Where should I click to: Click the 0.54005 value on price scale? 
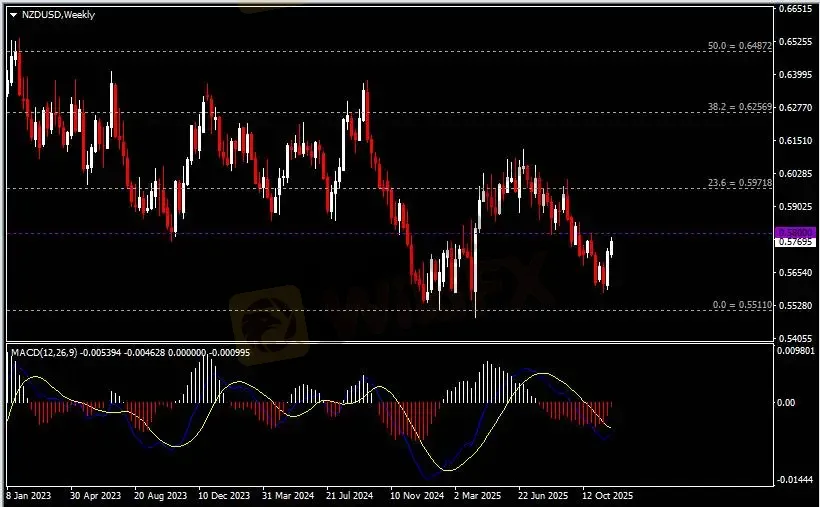point(795,338)
